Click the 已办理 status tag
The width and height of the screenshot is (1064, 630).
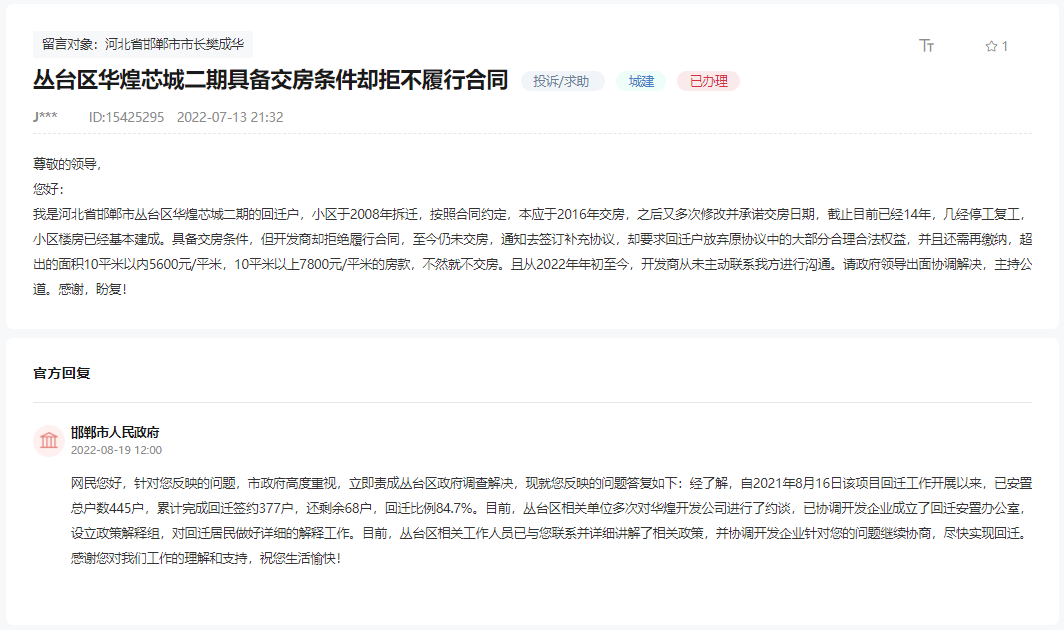[x=708, y=81]
